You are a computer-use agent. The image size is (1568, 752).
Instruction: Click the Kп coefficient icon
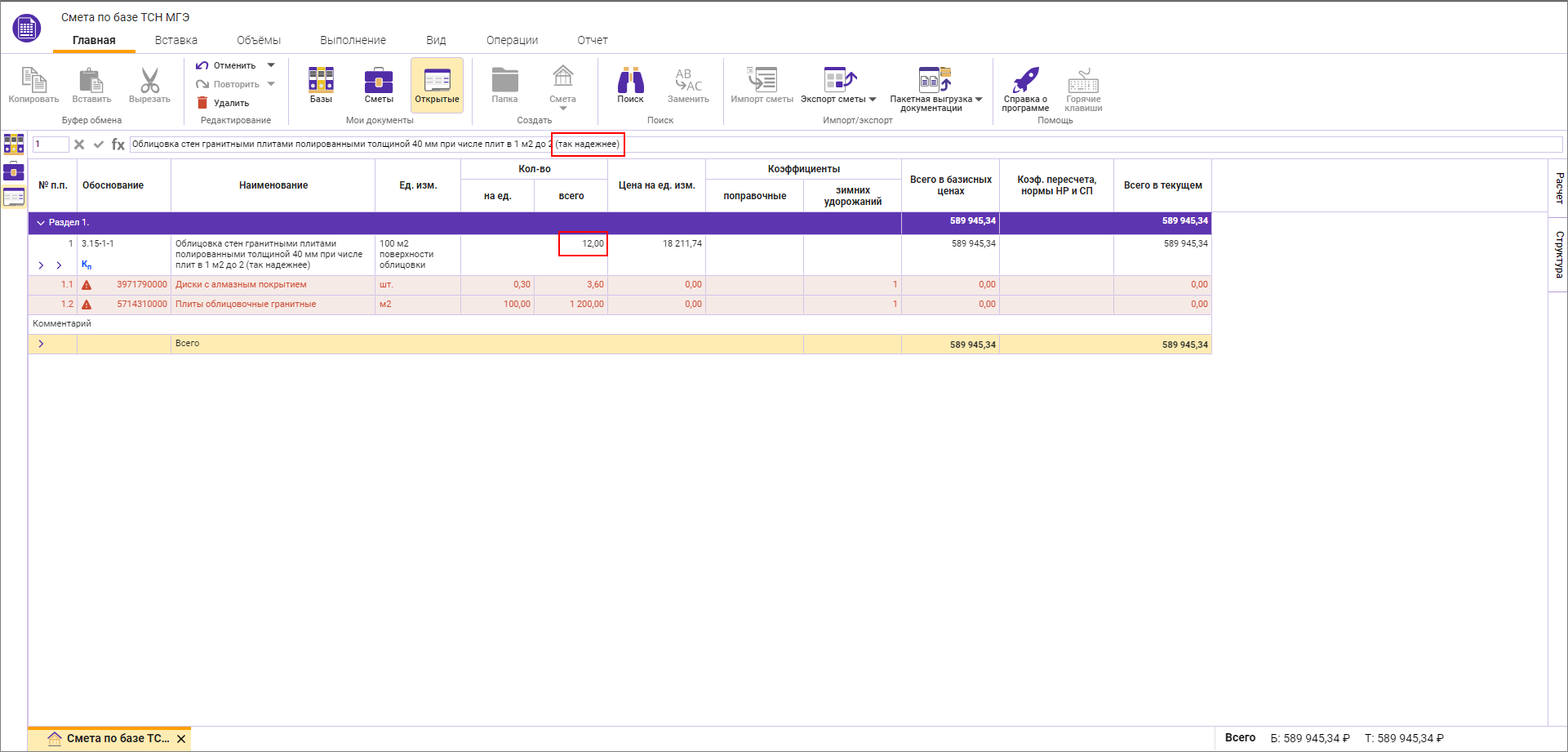point(87,265)
